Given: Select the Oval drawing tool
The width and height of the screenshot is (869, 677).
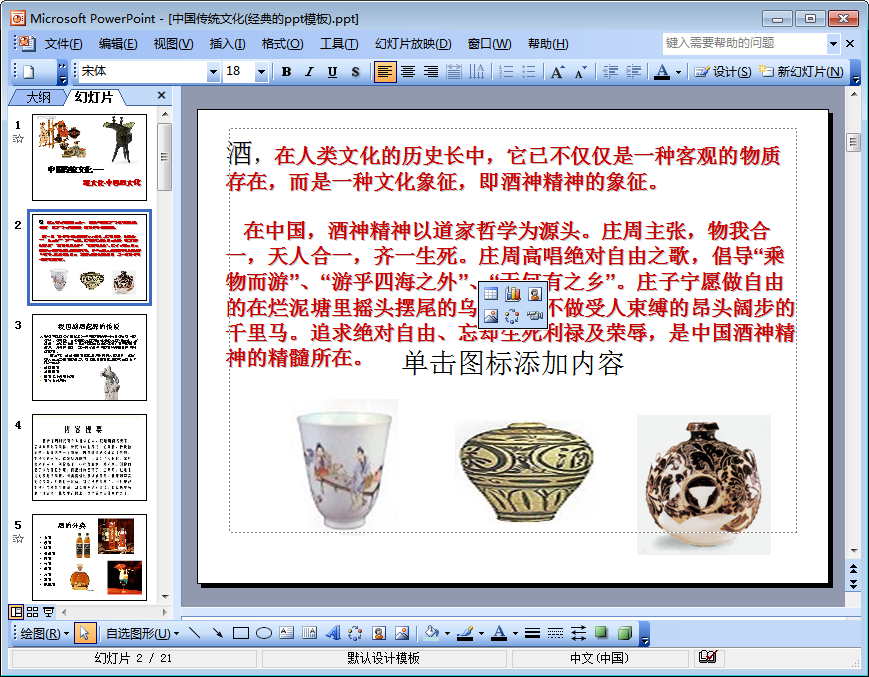Looking at the screenshot, I should (264, 633).
